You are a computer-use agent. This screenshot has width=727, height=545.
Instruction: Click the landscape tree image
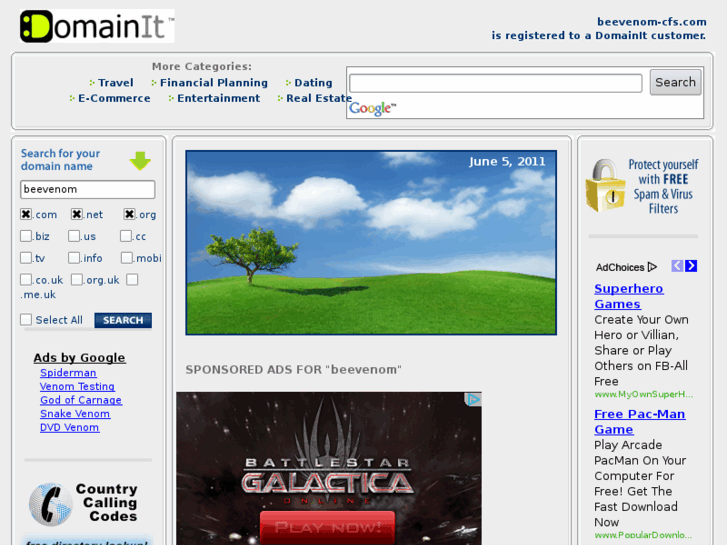pos(371,242)
